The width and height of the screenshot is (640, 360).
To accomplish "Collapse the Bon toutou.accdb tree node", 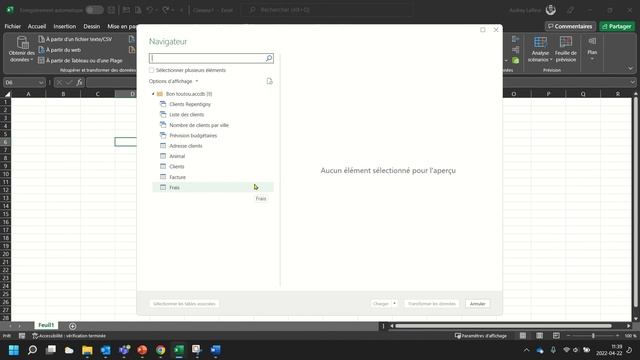I will click(x=153, y=94).
